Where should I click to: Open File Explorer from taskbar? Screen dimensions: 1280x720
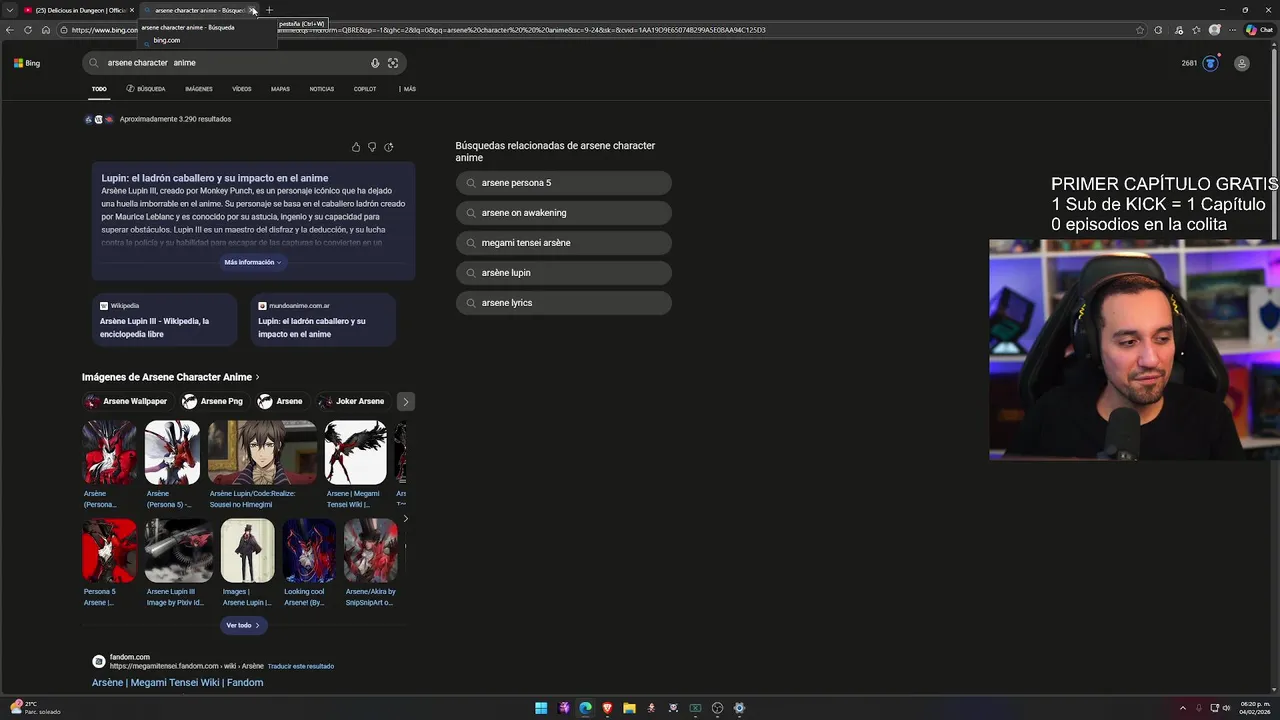click(x=629, y=708)
